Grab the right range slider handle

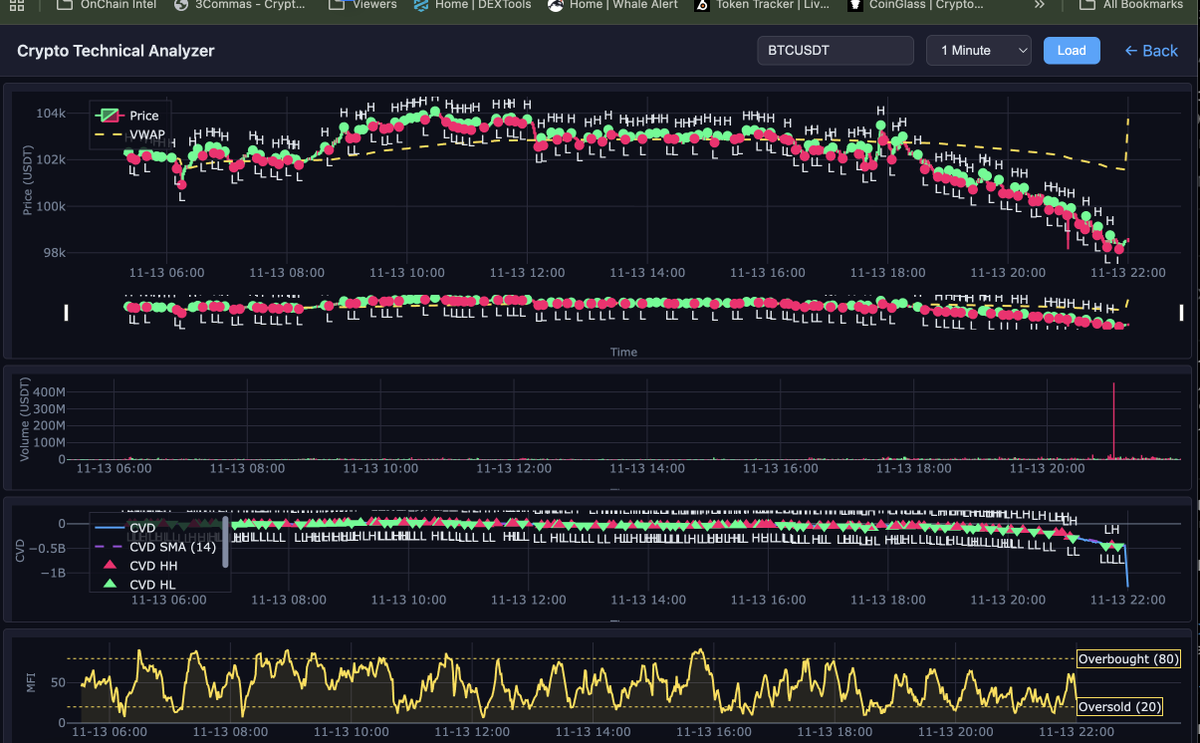click(x=1182, y=313)
